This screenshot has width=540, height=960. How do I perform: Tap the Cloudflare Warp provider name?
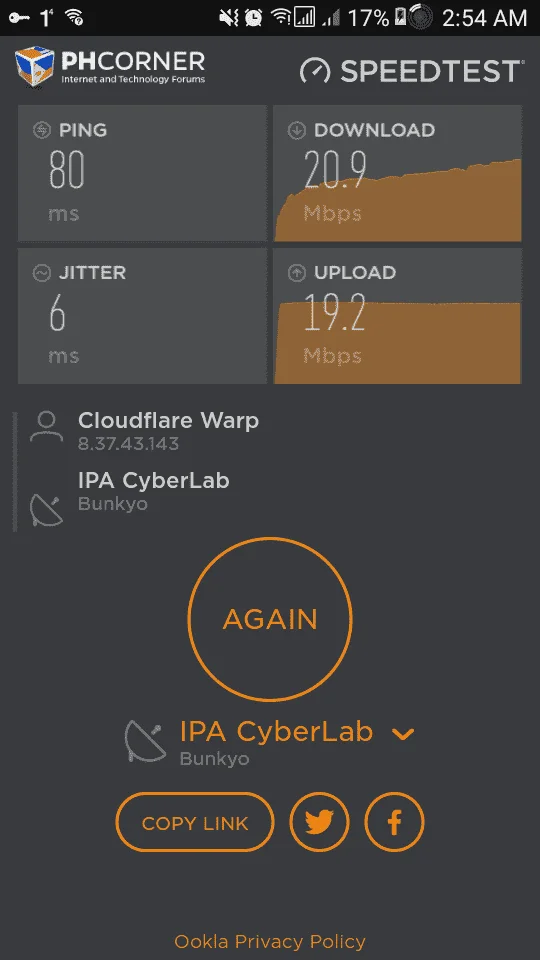coord(168,421)
